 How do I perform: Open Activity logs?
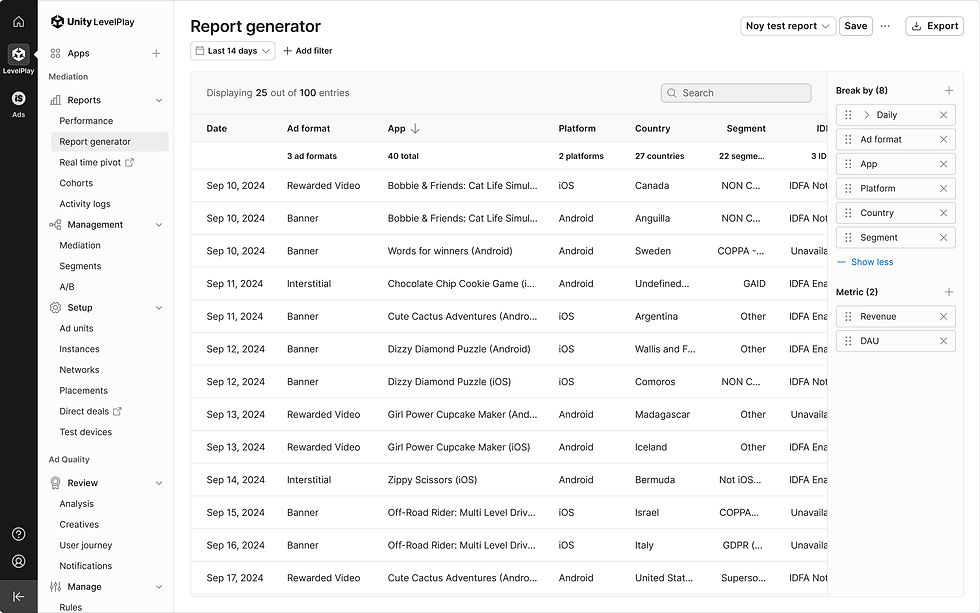coord(85,204)
